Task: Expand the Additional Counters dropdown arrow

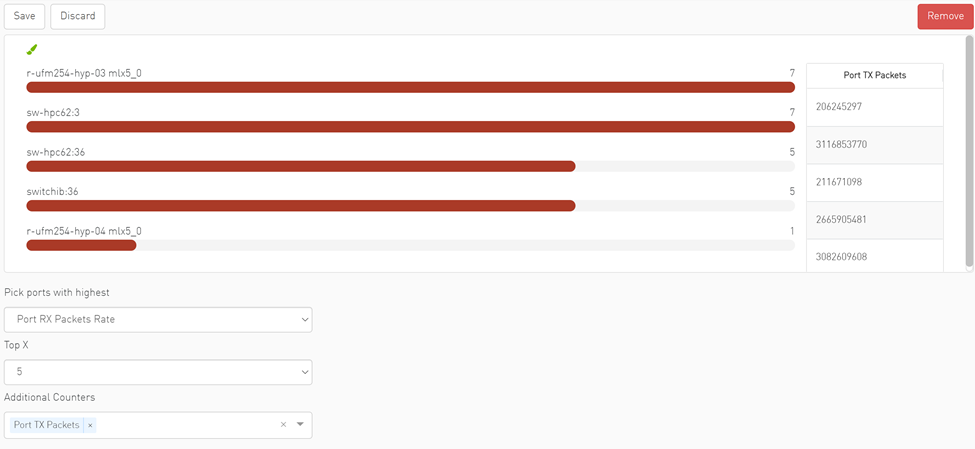Action: pyautogui.click(x=300, y=425)
